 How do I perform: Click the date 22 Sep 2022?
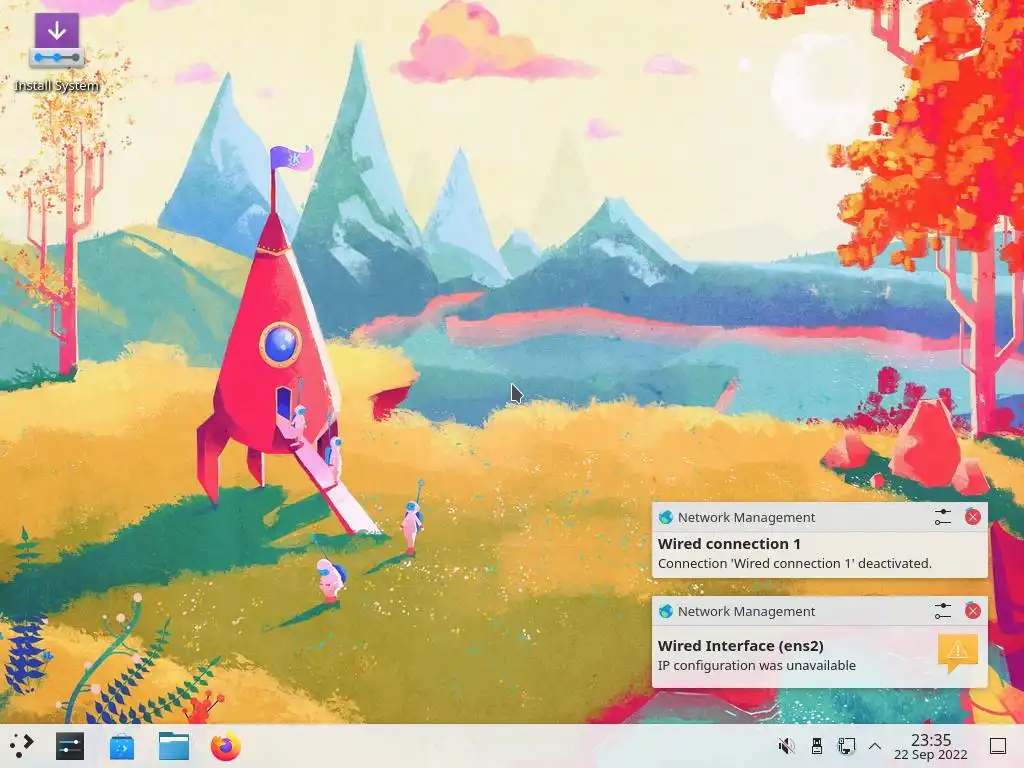[x=931, y=755]
